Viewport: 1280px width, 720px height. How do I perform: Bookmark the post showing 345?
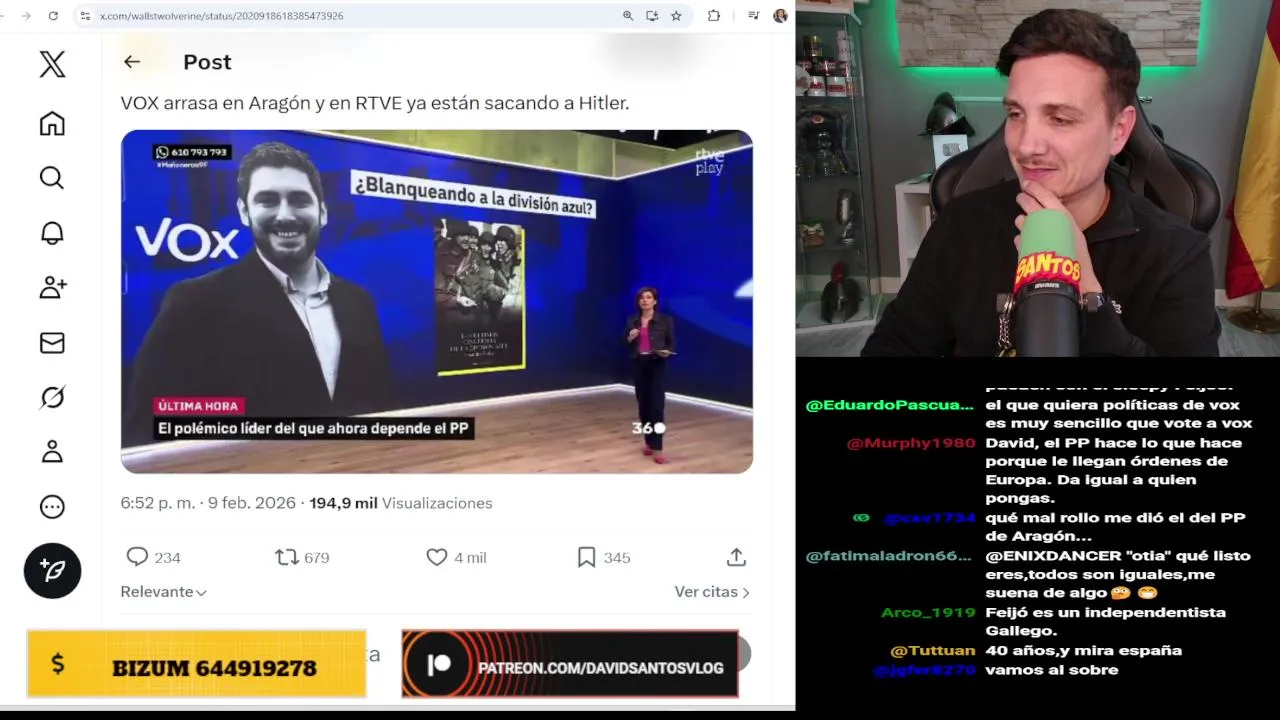pyautogui.click(x=587, y=557)
